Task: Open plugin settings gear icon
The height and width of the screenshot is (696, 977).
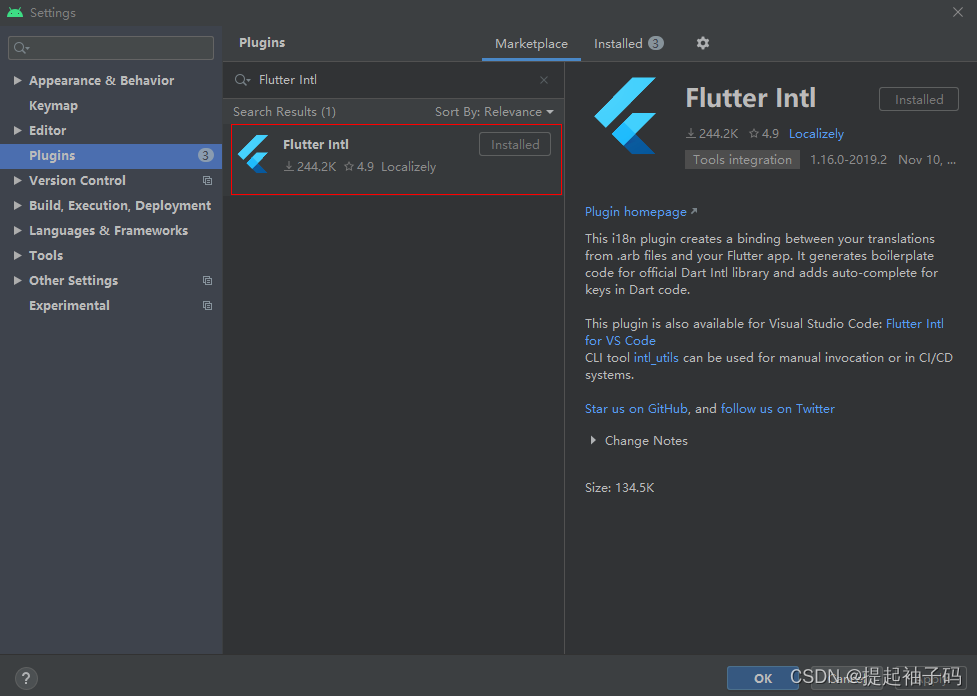Action: coord(702,43)
